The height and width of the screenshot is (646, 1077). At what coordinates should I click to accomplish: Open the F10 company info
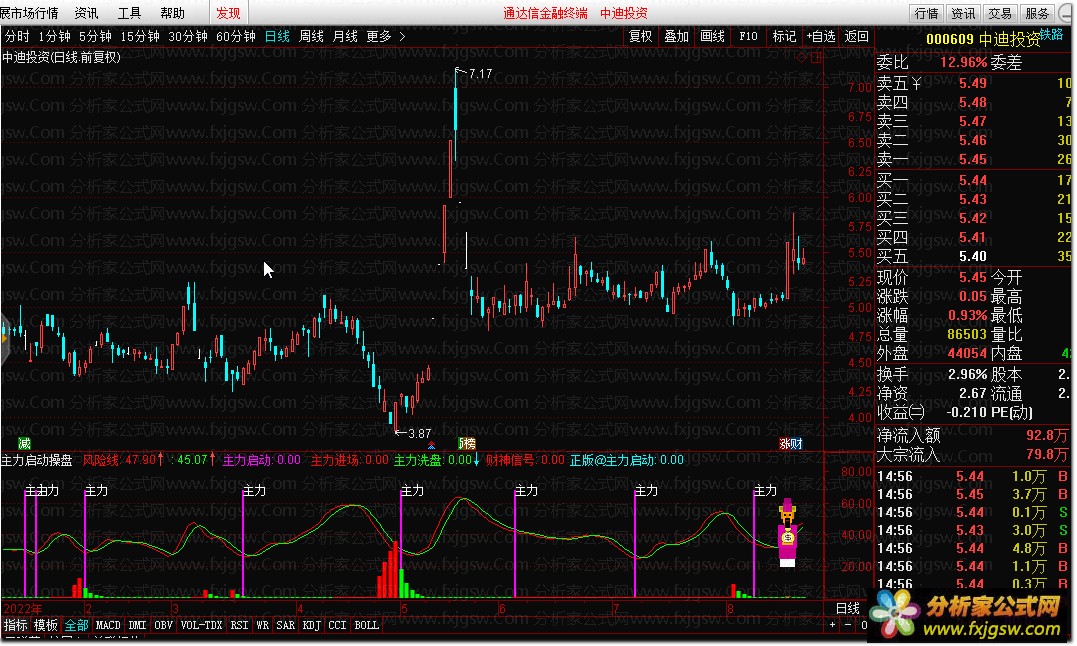pyautogui.click(x=748, y=36)
